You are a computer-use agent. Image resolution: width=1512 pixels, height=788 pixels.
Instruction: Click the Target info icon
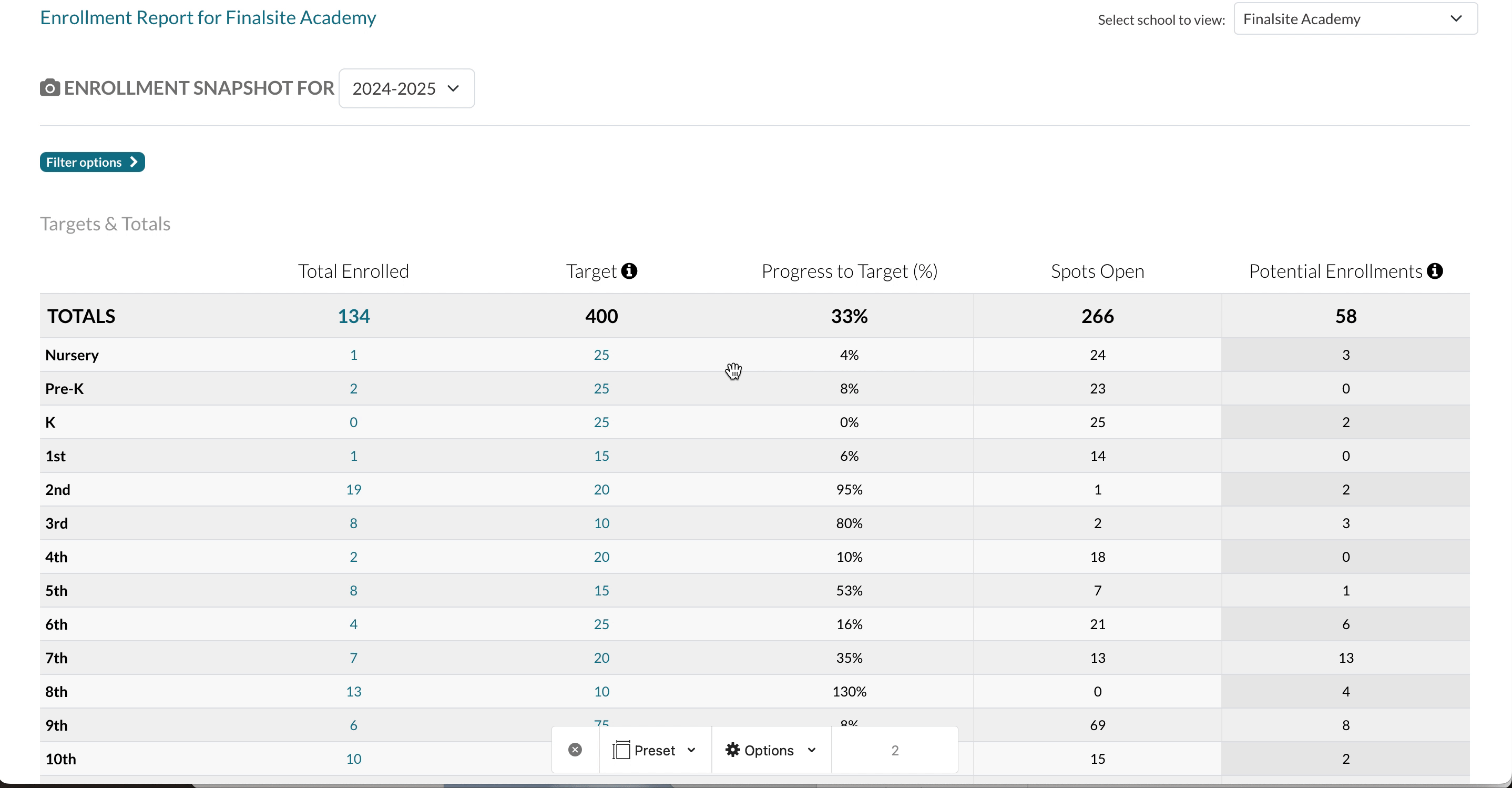pyautogui.click(x=629, y=271)
